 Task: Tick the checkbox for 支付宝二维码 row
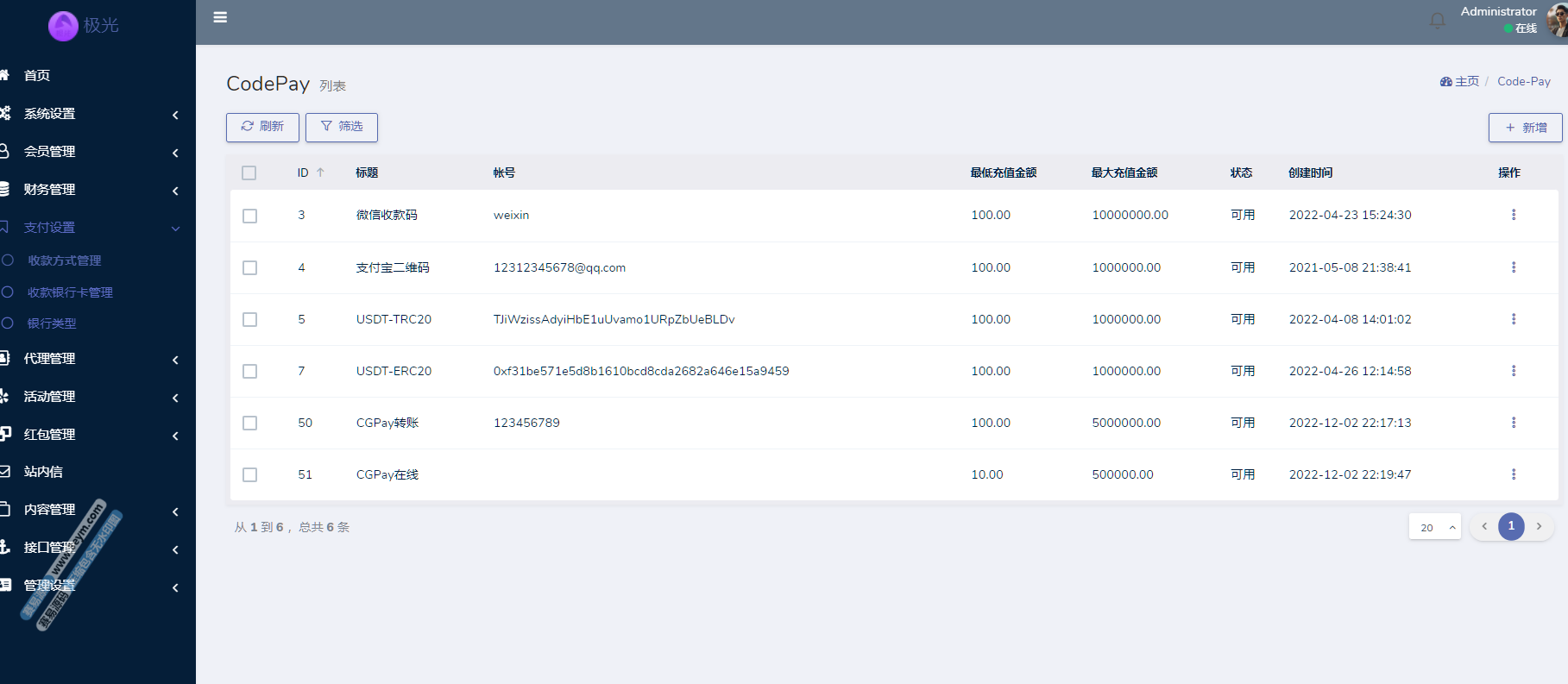[249, 267]
